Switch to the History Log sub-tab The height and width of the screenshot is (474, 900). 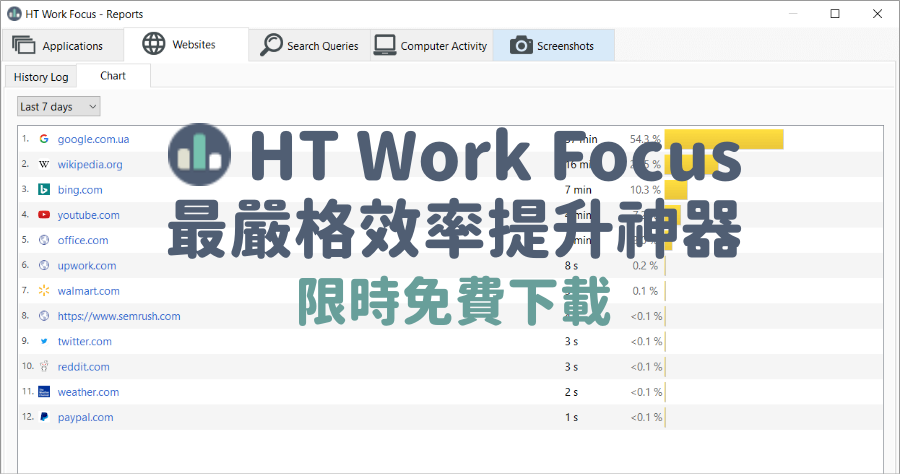point(41,77)
